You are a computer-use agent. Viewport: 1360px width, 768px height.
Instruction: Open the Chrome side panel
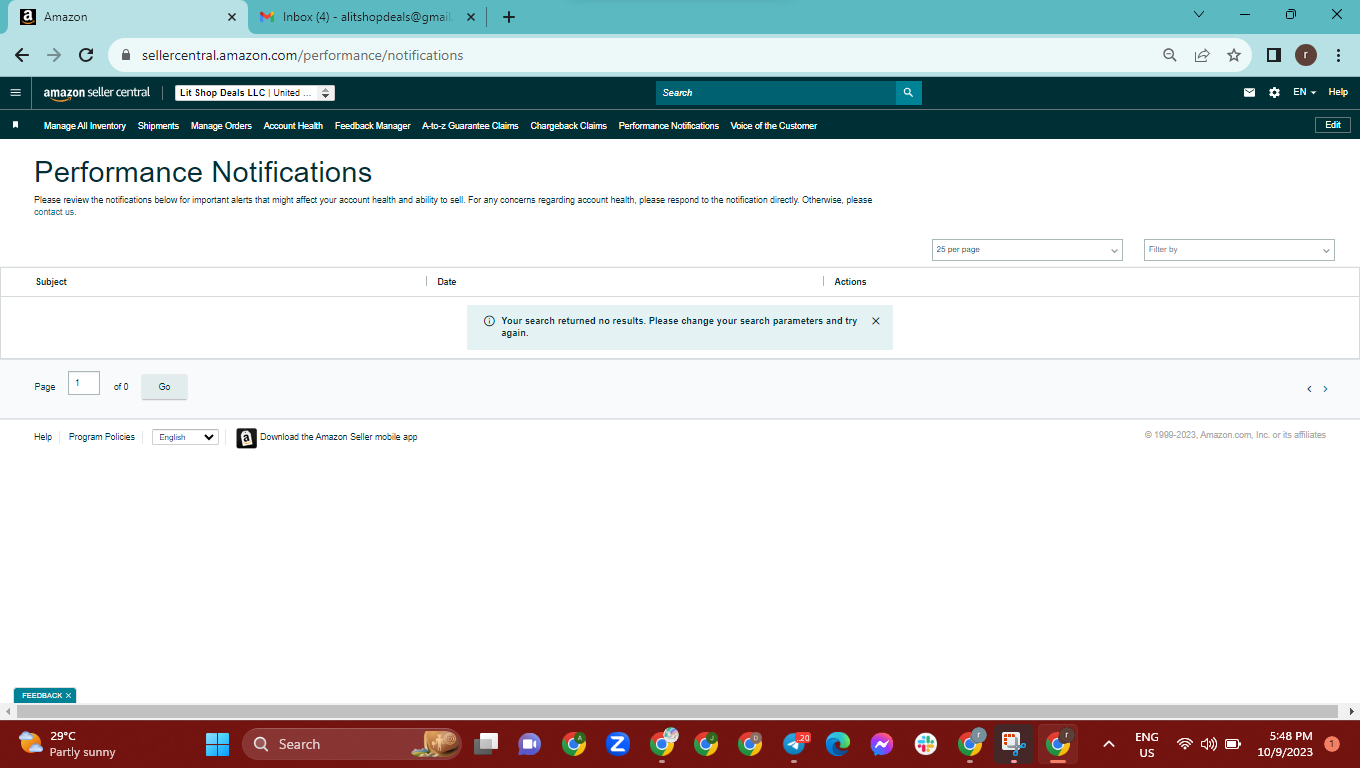click(1274, 55)
